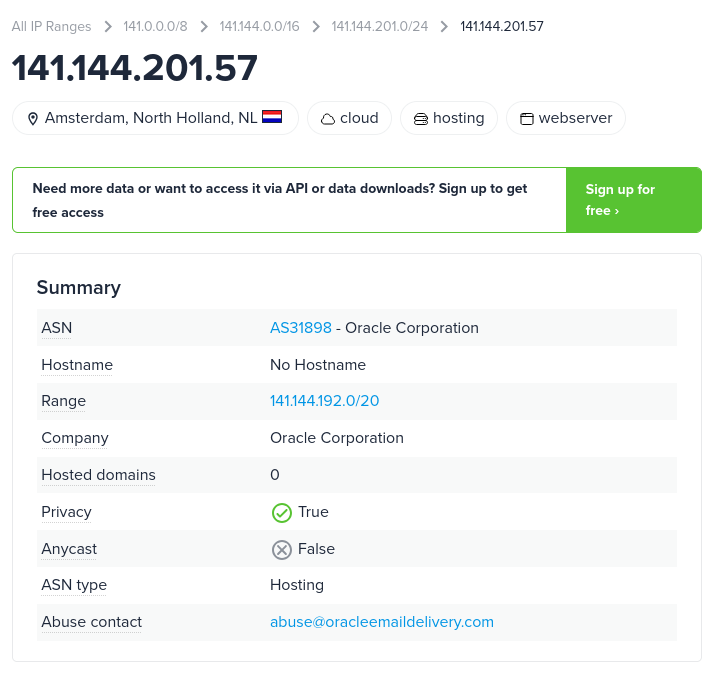Click the Anycast row label
Viewport: 716px width, 677px height.
click(x=69, y=549)
